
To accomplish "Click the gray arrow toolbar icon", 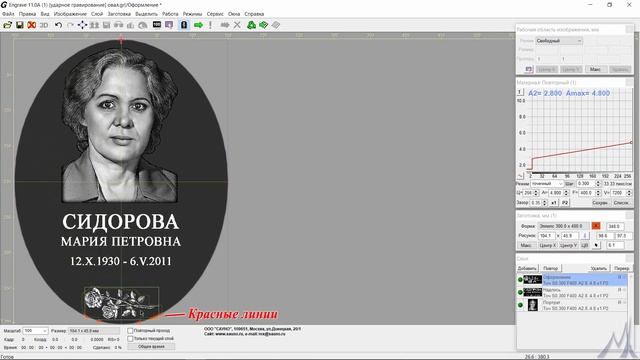I will [225, 25].
